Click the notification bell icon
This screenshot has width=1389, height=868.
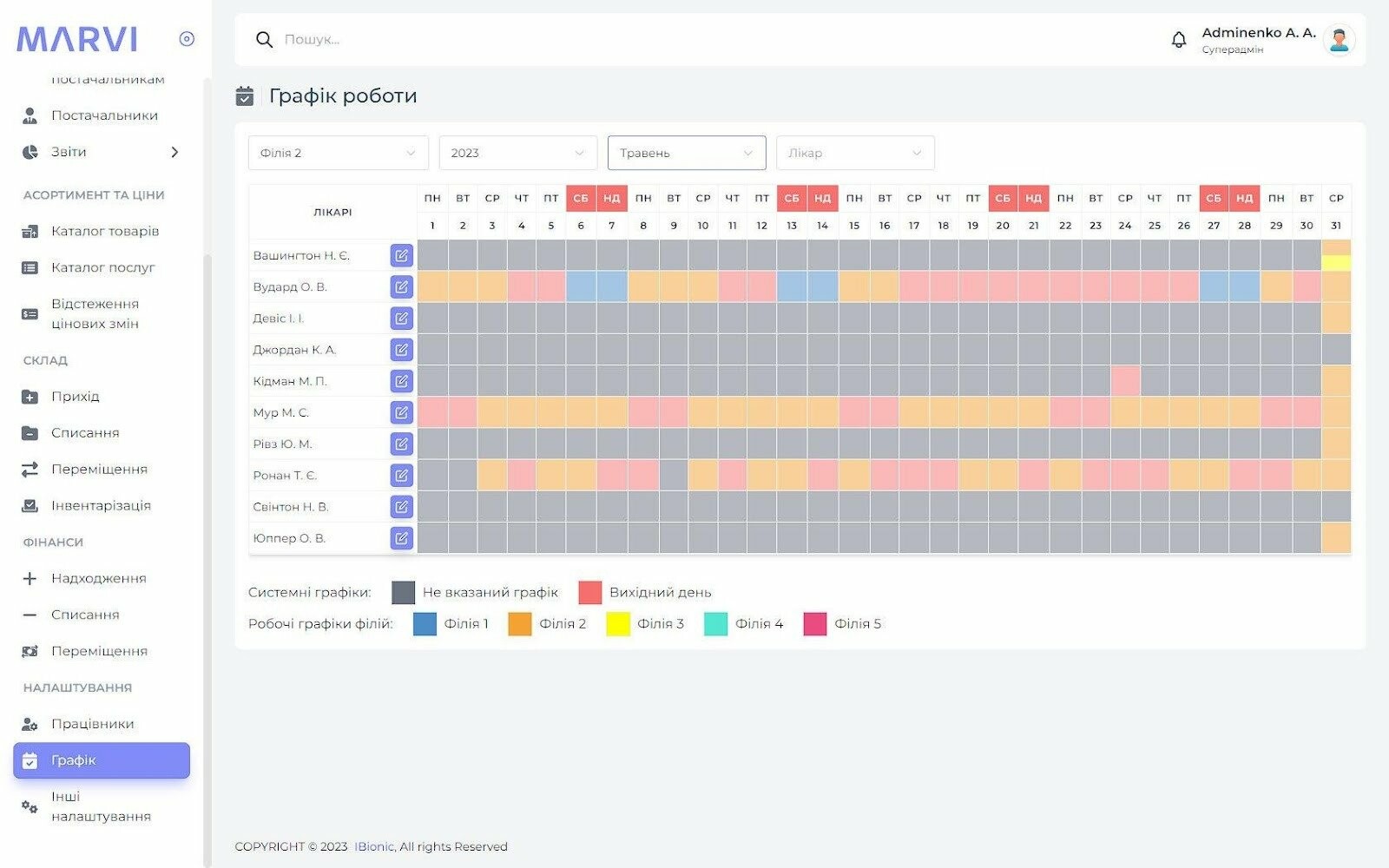click(x=1178, y=40)
